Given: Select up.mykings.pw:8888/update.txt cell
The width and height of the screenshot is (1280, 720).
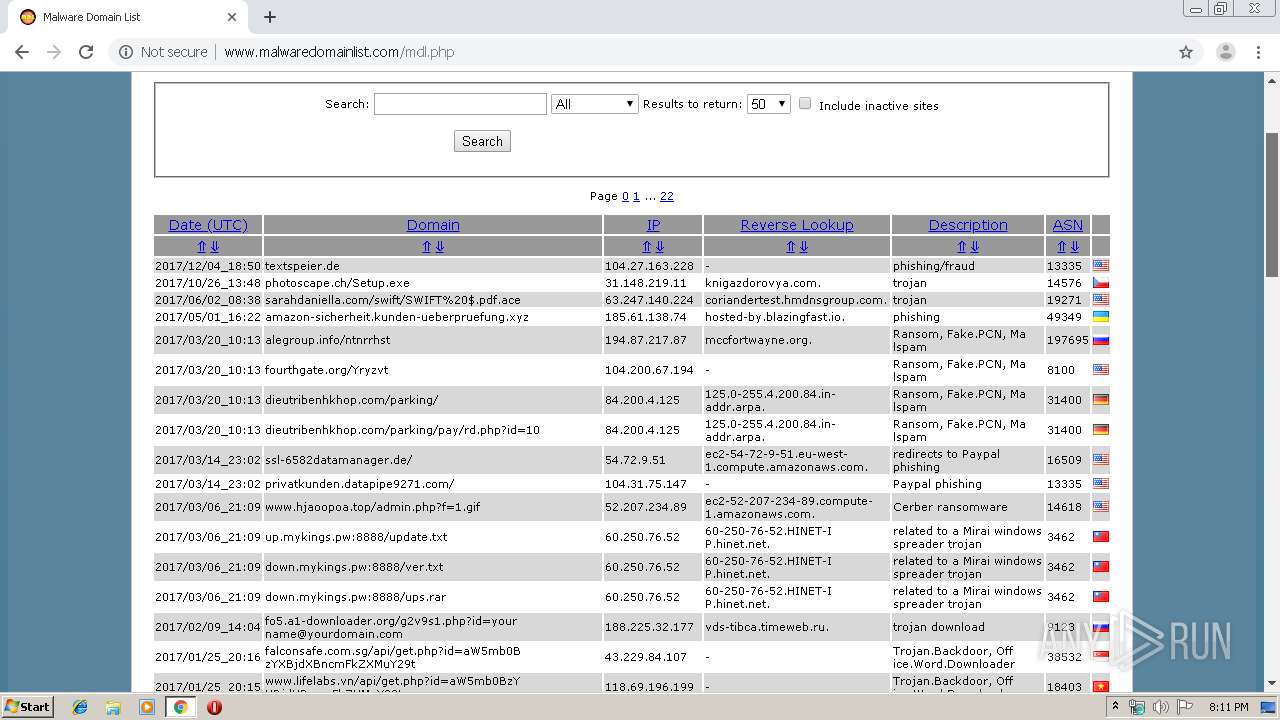Looking at the screenshot, I should [x=432, y=537].
